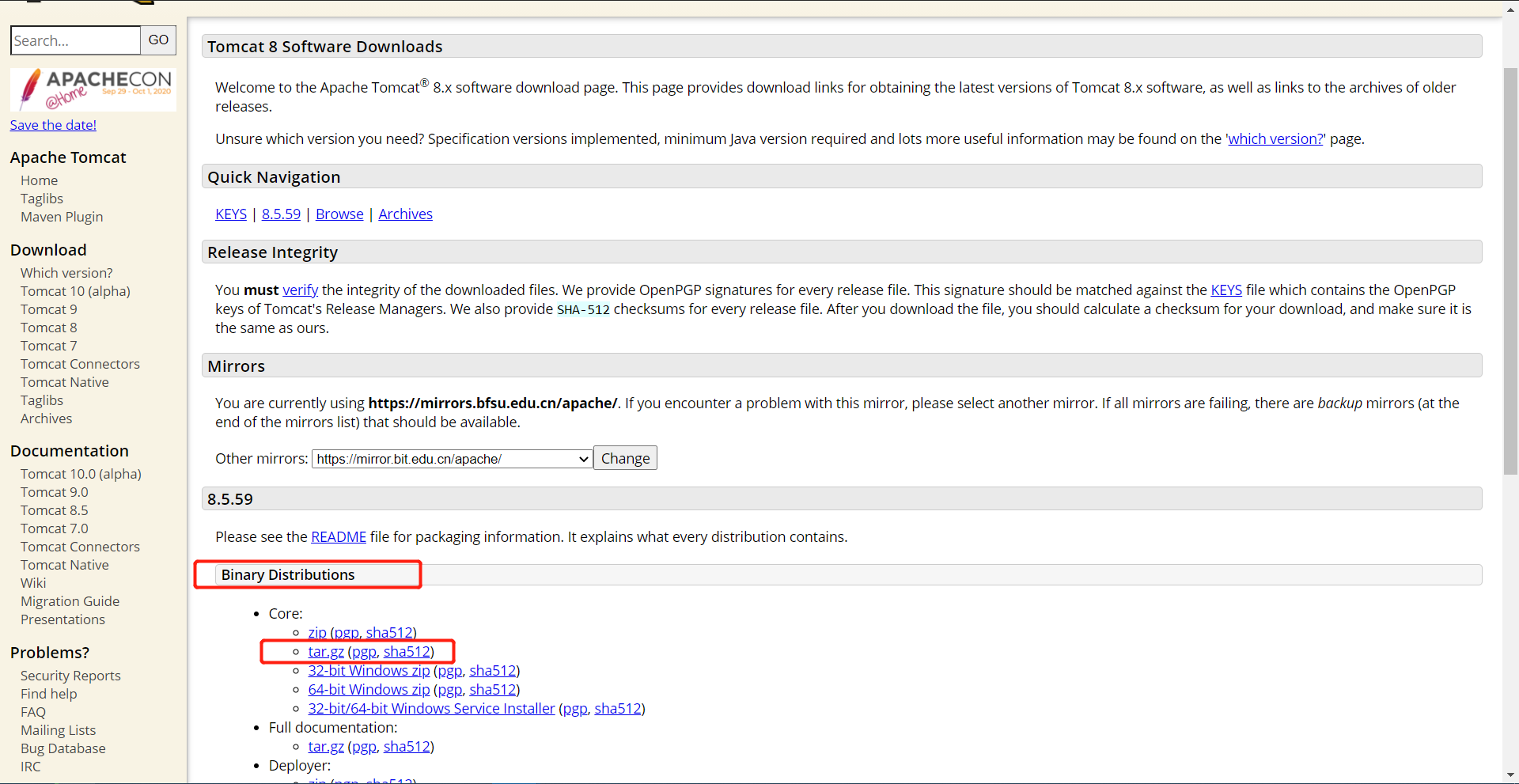Image resolution: width=1519 pixels, height=784 pixels.
Task: Open Tomcat 10 (alpha) download link
Action: click(75, 291)
